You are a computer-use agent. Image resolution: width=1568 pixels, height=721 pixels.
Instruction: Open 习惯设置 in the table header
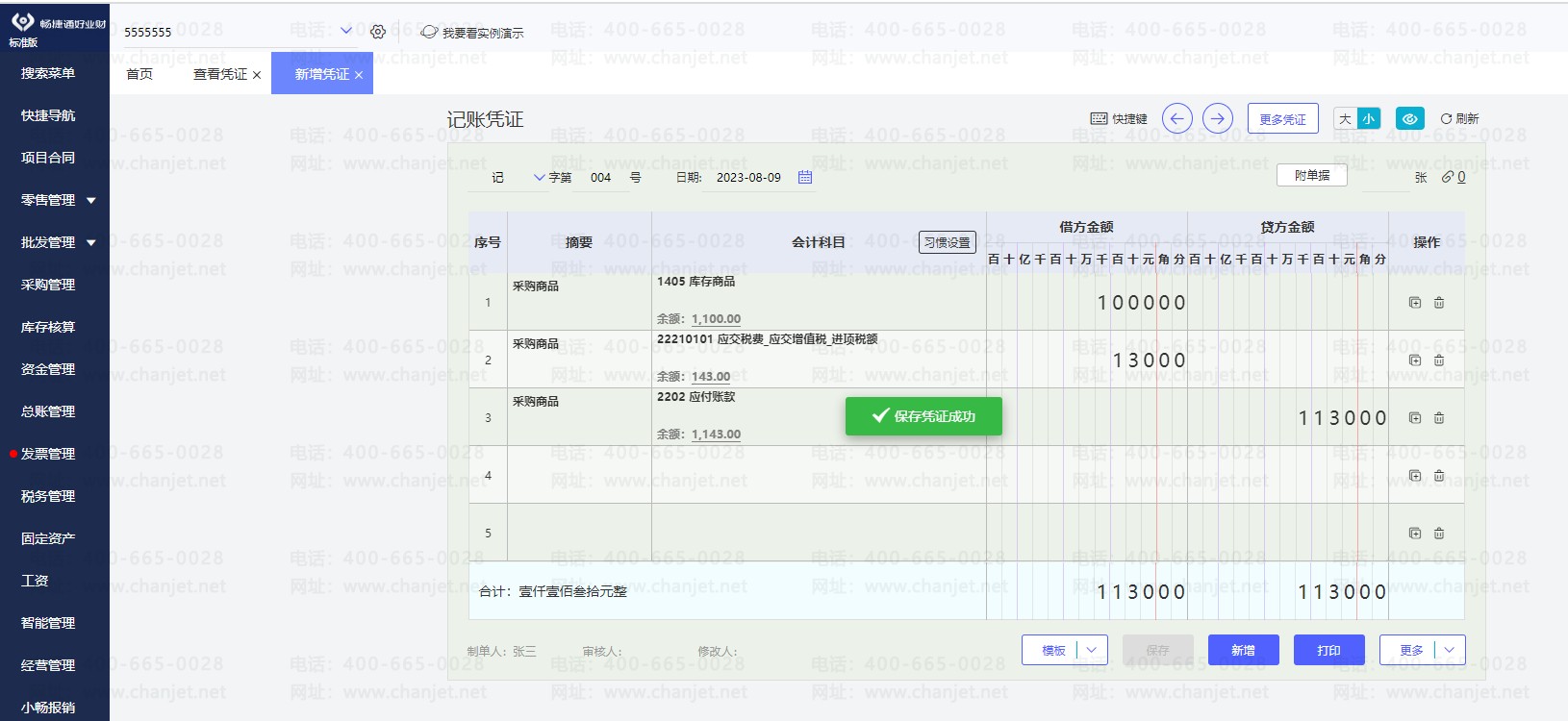pyautogui.click(x=948, y=242)
